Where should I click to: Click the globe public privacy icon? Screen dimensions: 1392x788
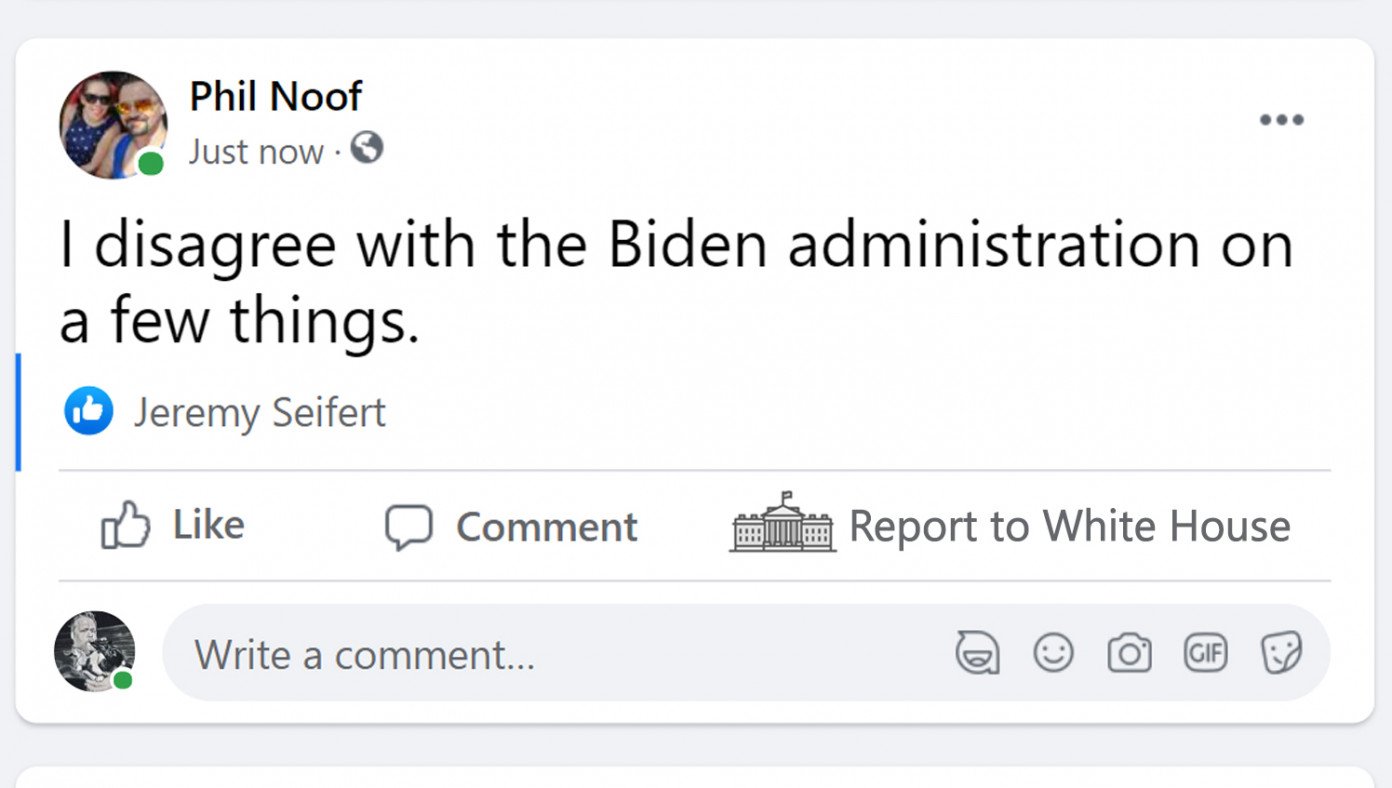(368, 150)
